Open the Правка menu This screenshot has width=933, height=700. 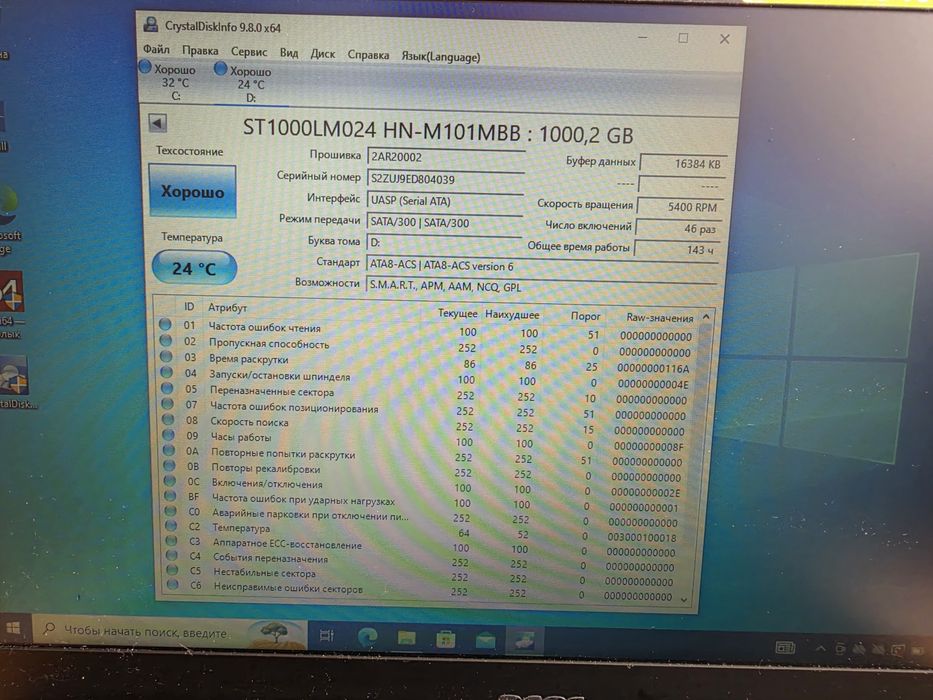click(200, 51)
